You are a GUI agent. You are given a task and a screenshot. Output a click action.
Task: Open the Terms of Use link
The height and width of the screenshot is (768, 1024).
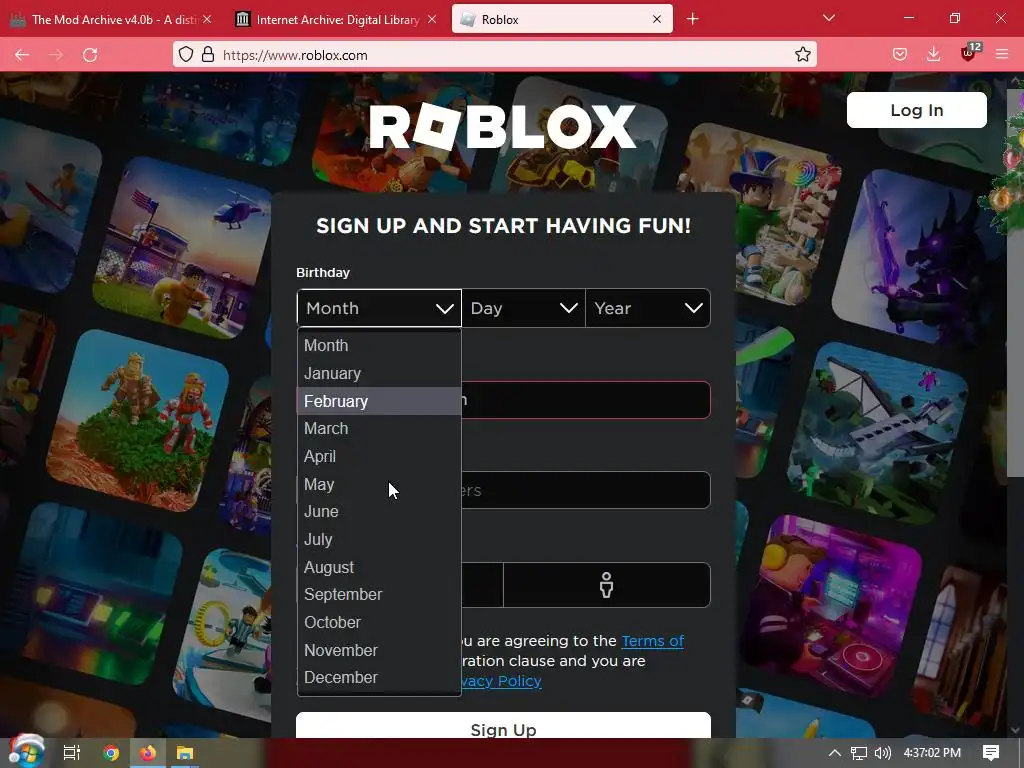coord(652,641)
